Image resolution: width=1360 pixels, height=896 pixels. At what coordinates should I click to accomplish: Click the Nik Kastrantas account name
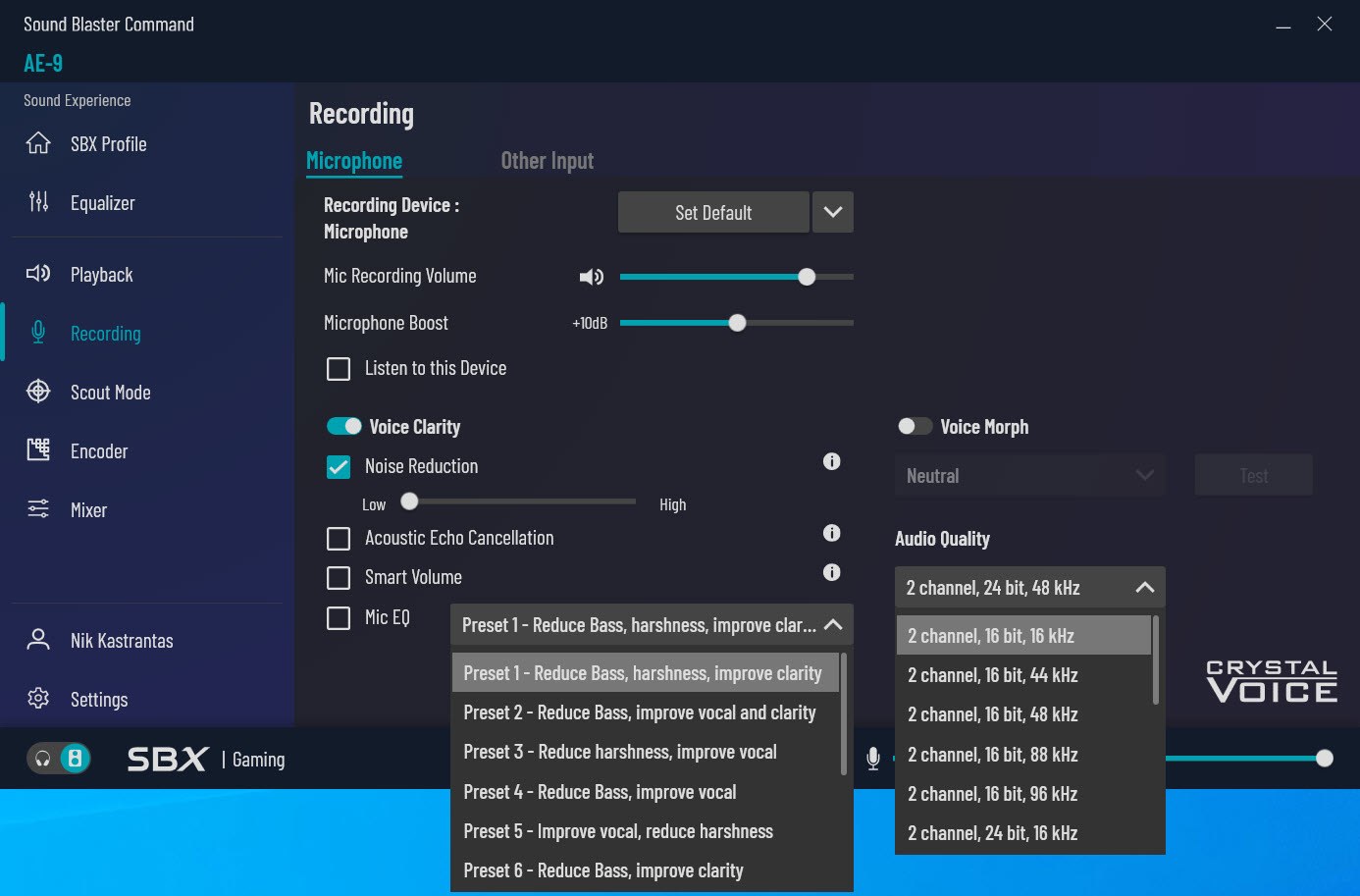[122, 641]
